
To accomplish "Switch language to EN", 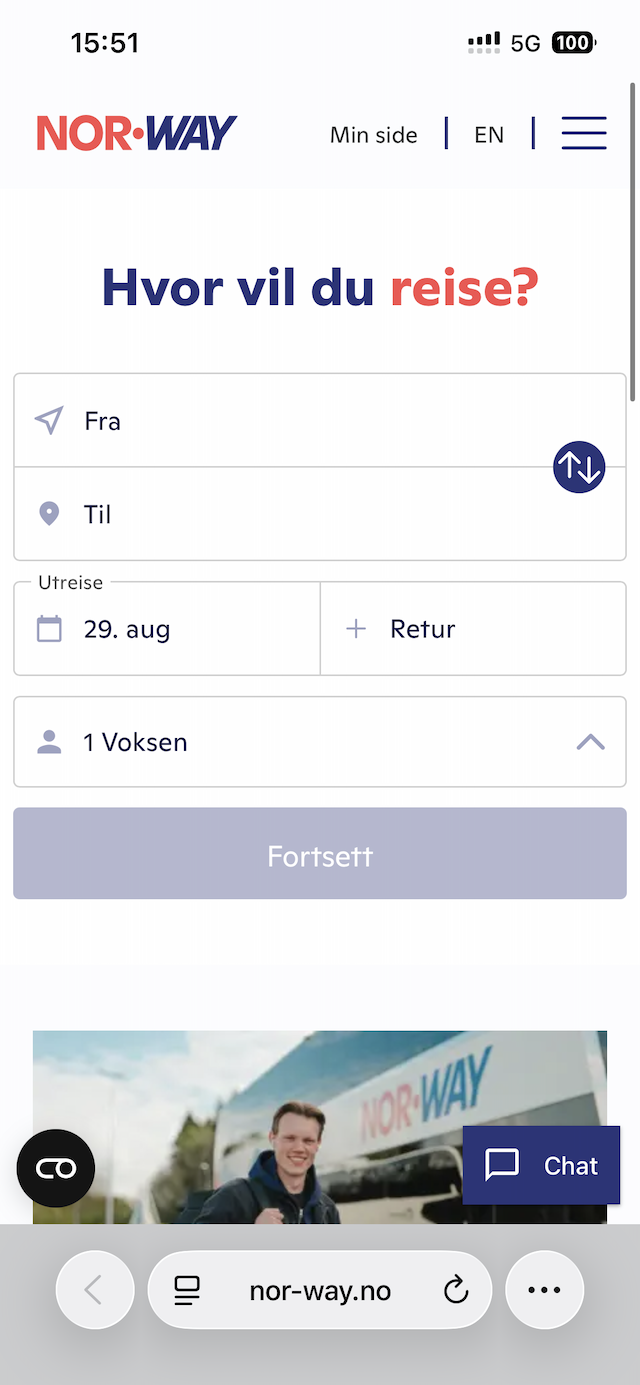I will pyautogui.click(x=489, y=135).
